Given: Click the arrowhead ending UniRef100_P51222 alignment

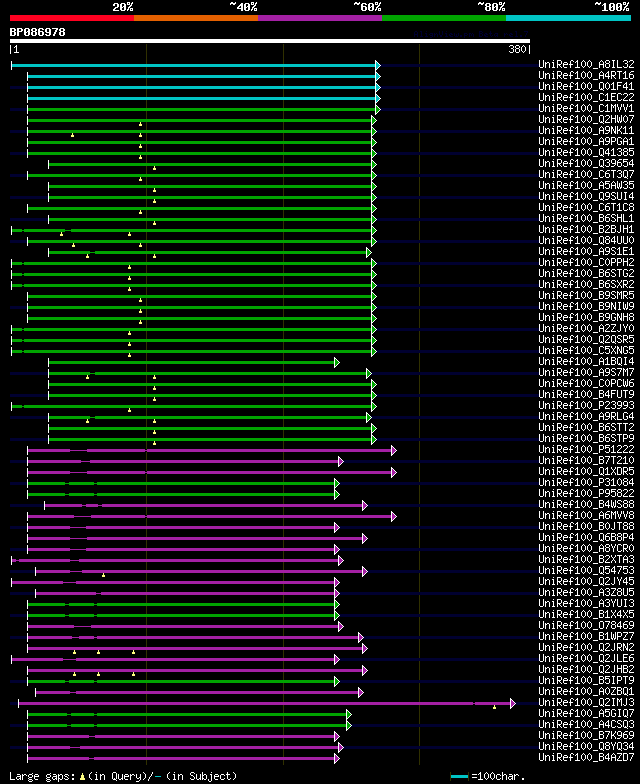Looking at the screenshot, I should tap(394, 450).
